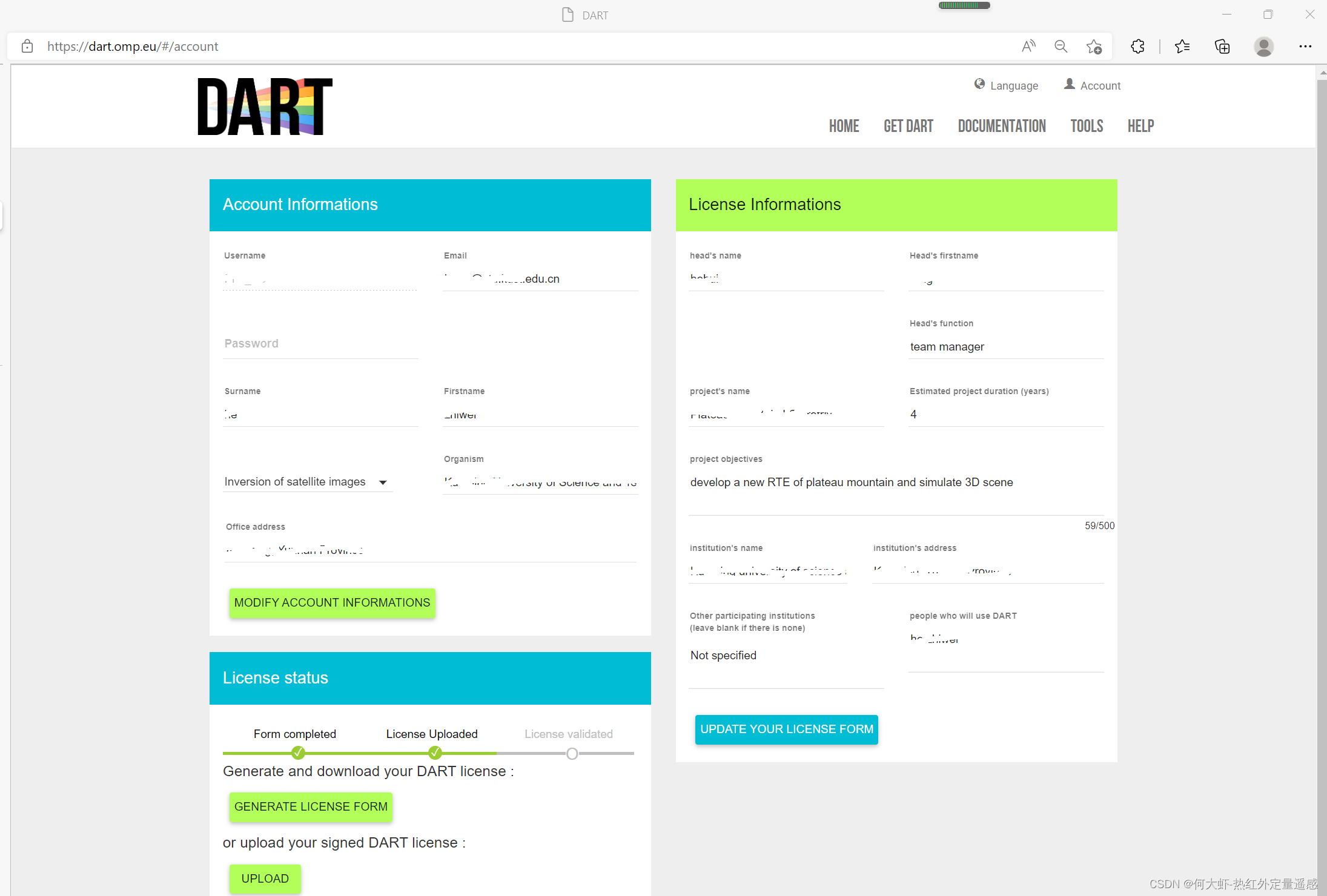Image resolution: width=1327 pixels, height=896 pixels.
Task: Open Collections icon in browser toolbar
Action: [x=1222, y=46]
